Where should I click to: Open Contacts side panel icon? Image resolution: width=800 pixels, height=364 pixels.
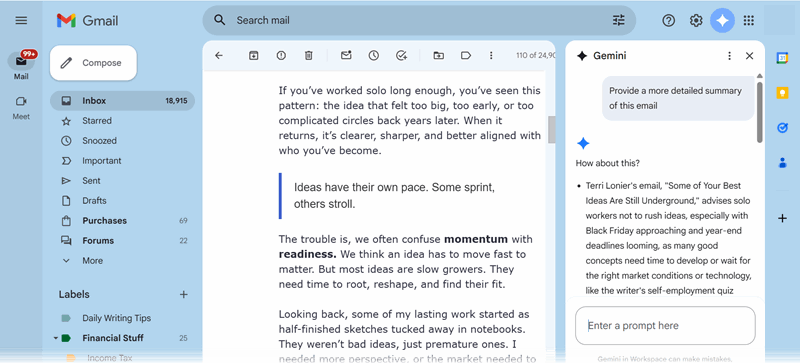pos(782,163)
